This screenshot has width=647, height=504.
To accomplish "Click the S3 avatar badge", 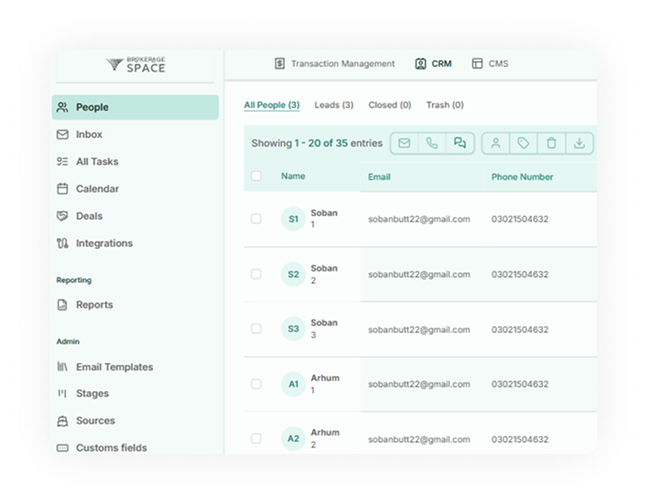I will coord(293,329).
